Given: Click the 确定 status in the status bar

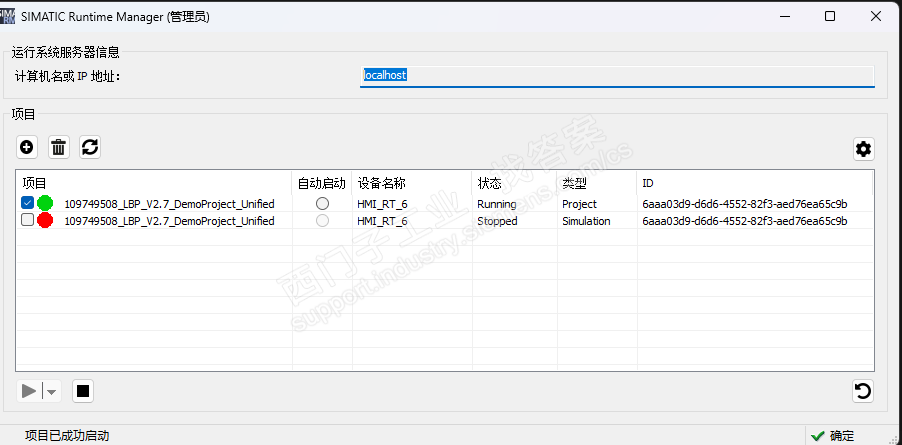Looking at the screenshot, I should pyautogui.click(x=832, y=436).
